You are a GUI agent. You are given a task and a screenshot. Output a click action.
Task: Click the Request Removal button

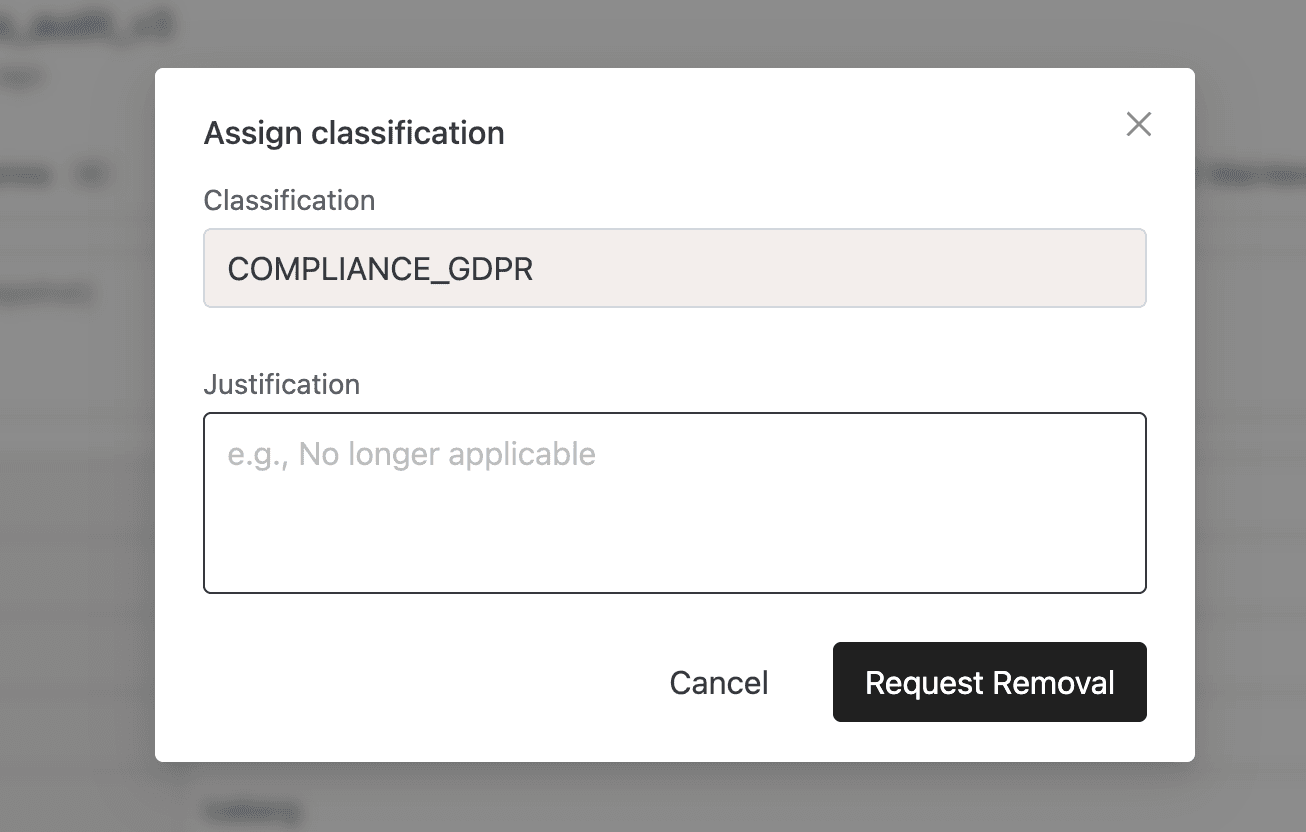coord(989,682)
